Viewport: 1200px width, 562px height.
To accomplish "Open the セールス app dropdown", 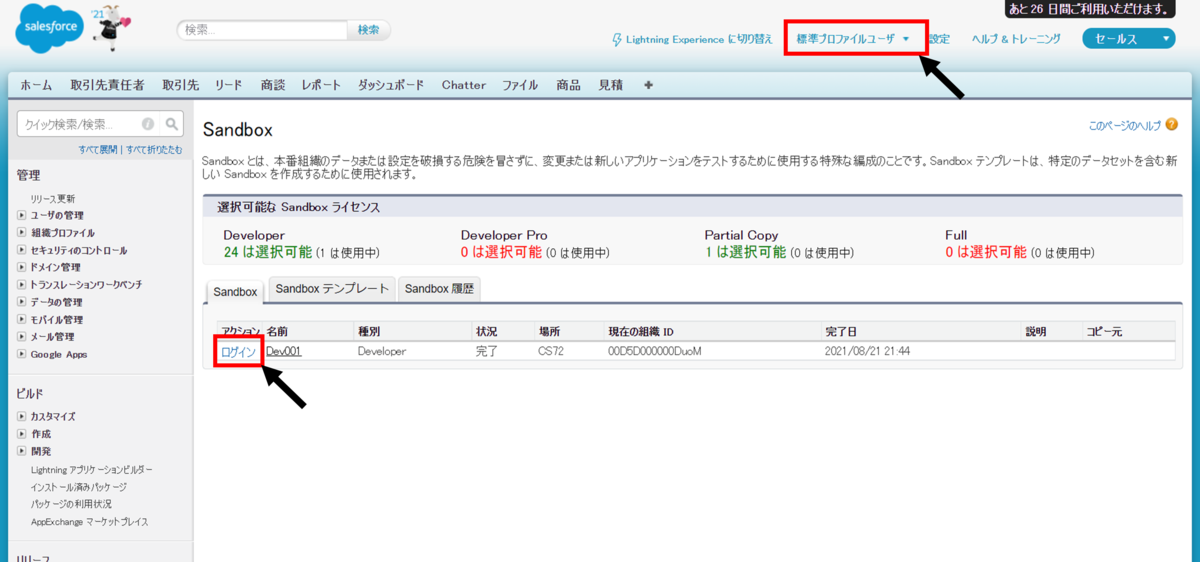I will [1128, 39].
